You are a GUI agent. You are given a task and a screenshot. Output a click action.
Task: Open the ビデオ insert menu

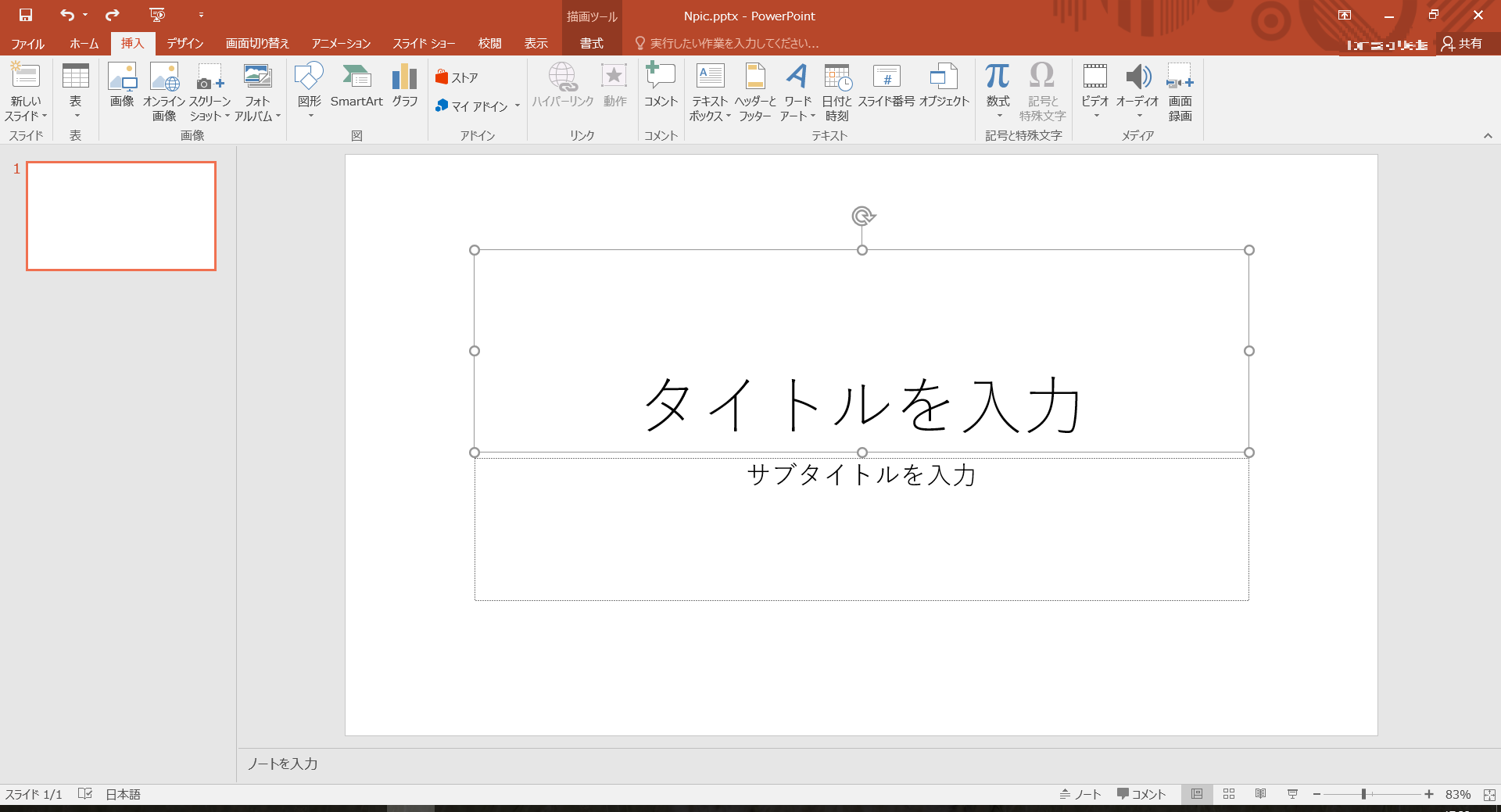pyautogui.click(x=1094, y=92)
